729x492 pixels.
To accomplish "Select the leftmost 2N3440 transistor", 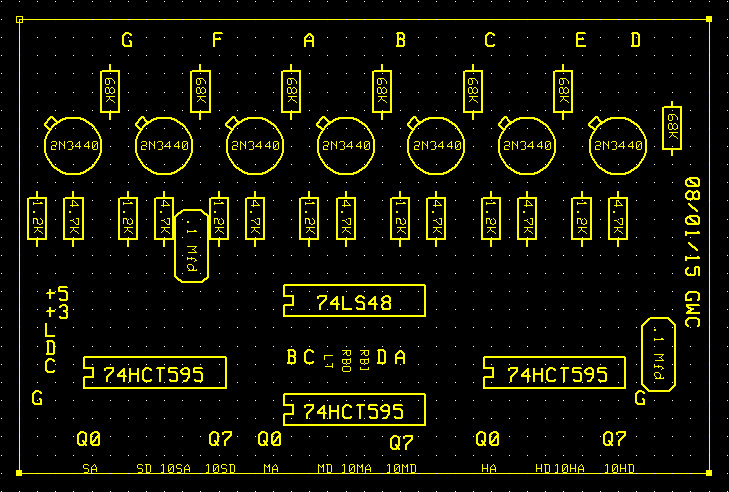I will point(72,146).
